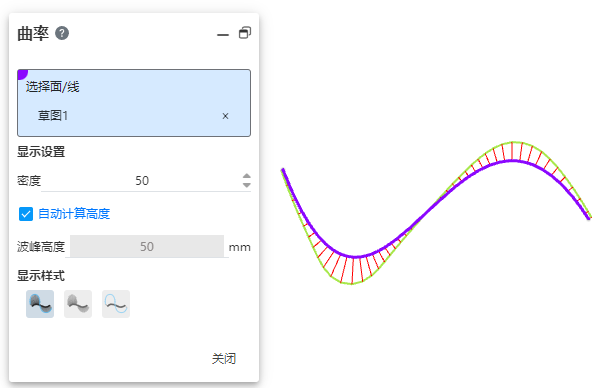The height and width of the screenshot is (388, 598).
Task: Select blue outline-only display style icon
Action: [x=116, y=304]
